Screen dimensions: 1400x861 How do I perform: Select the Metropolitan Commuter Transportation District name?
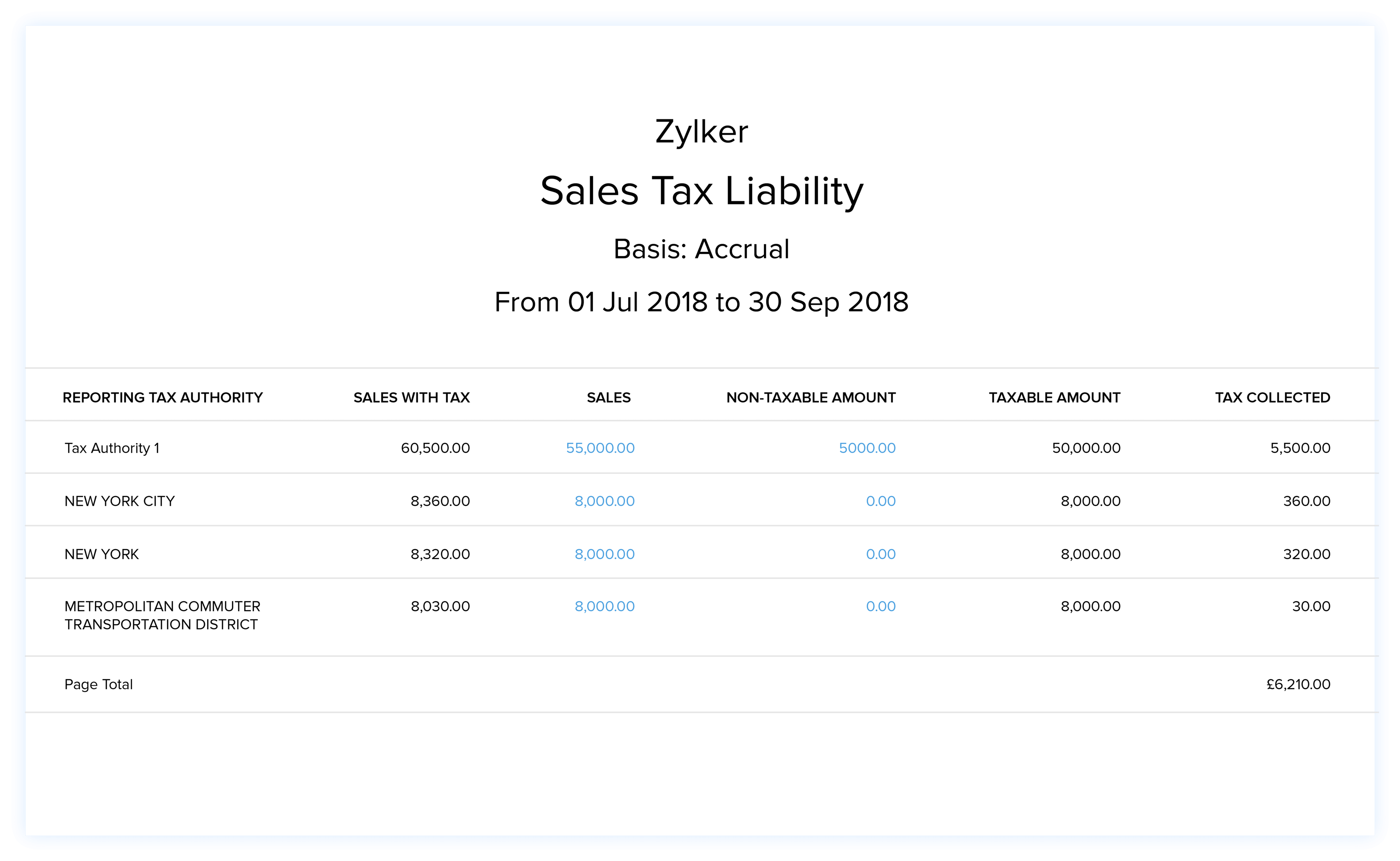(x=162, y=615)
